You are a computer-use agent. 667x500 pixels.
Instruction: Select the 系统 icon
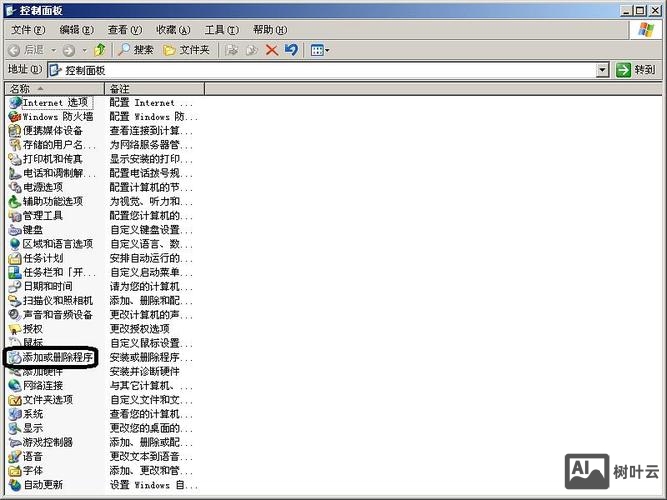[15, 414]
